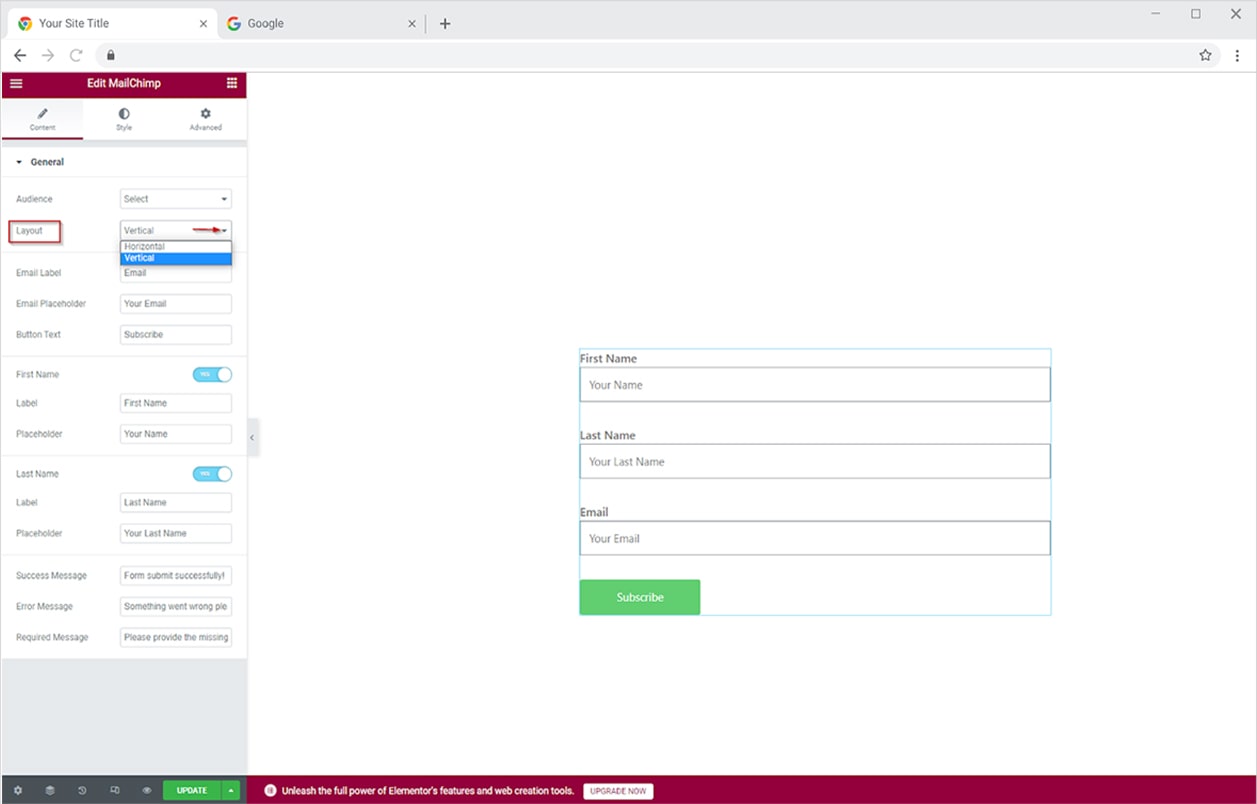Image resolution: width=1257 pixels, height=804 pixels.
Task: Toggle the Last Name switch
Action: click(212, 474)
